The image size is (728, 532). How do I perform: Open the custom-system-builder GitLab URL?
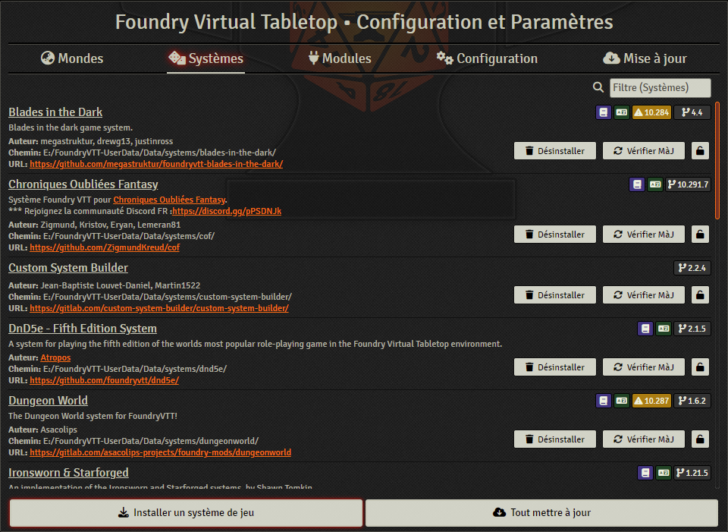point(159,308)
